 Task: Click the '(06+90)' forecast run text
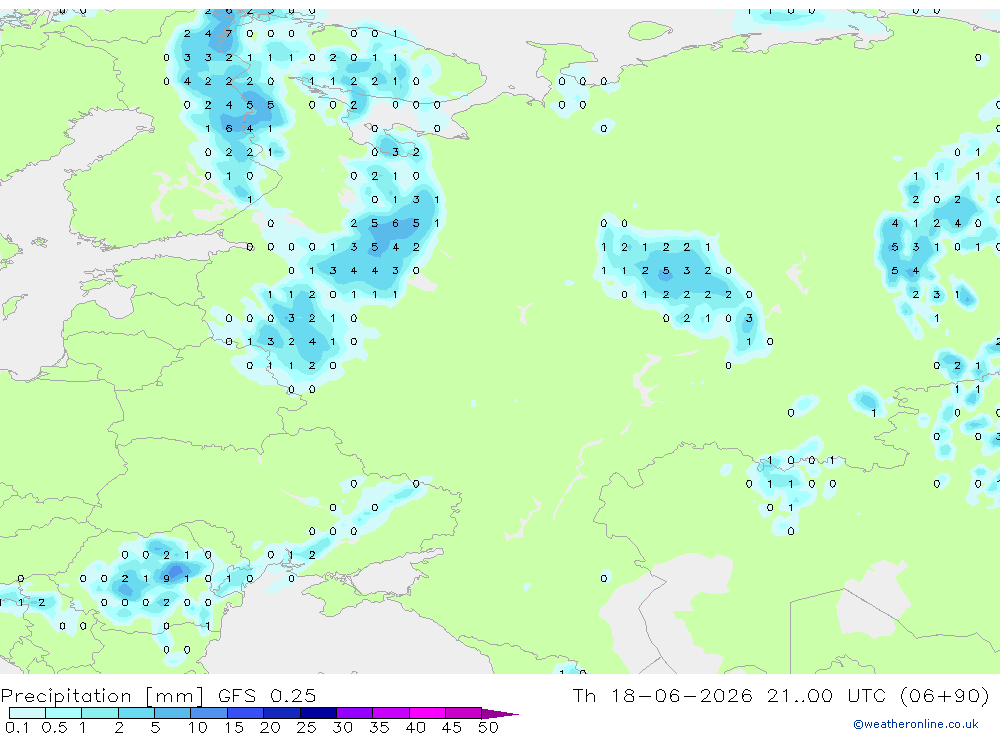pos(945,695)
